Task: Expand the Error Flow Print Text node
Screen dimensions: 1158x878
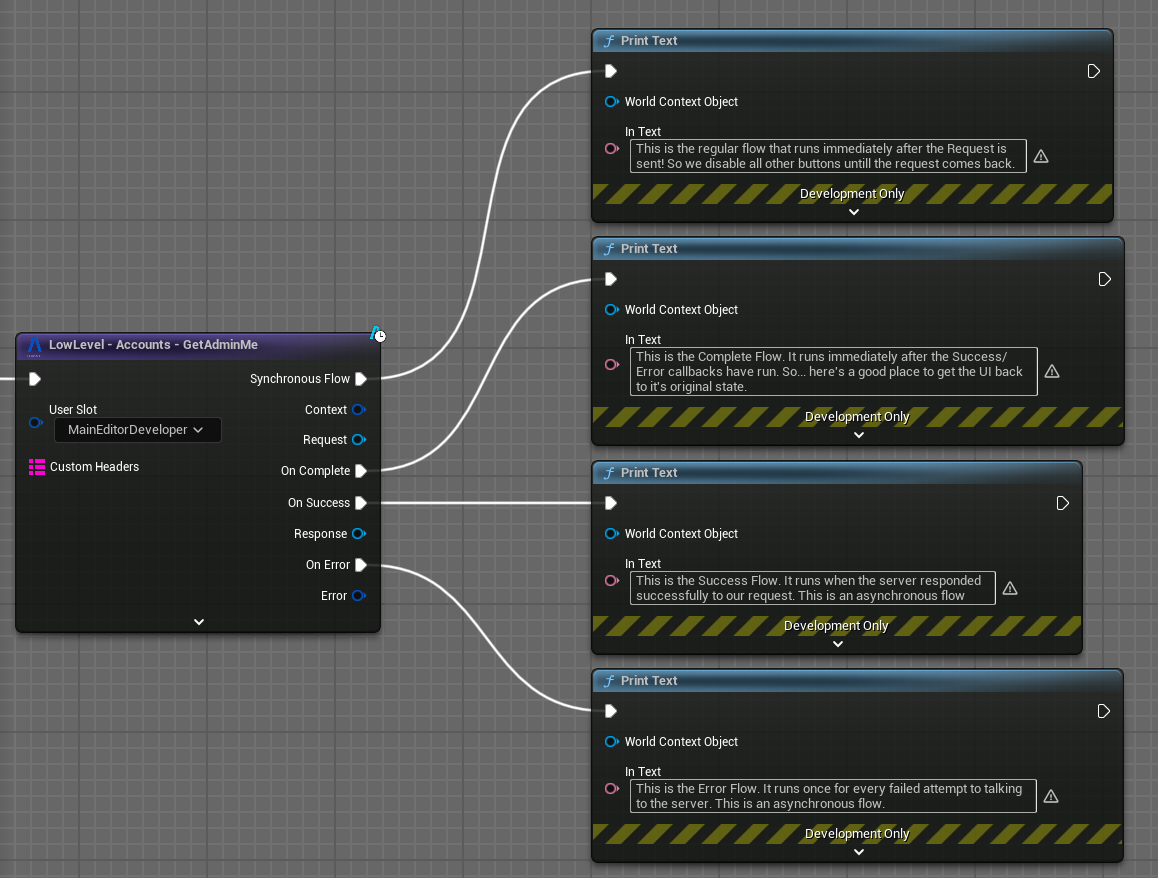Action: (x=858, y=852)
